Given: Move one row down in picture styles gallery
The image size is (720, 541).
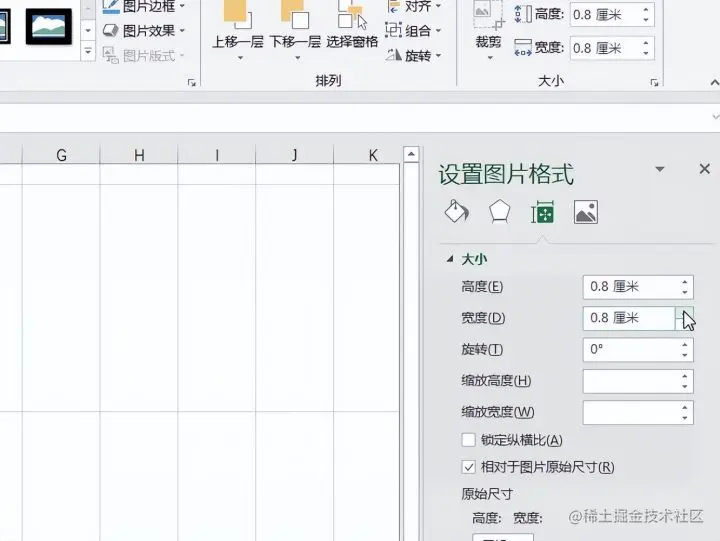Looking at the screenshot, I should [x=88, y=31].
